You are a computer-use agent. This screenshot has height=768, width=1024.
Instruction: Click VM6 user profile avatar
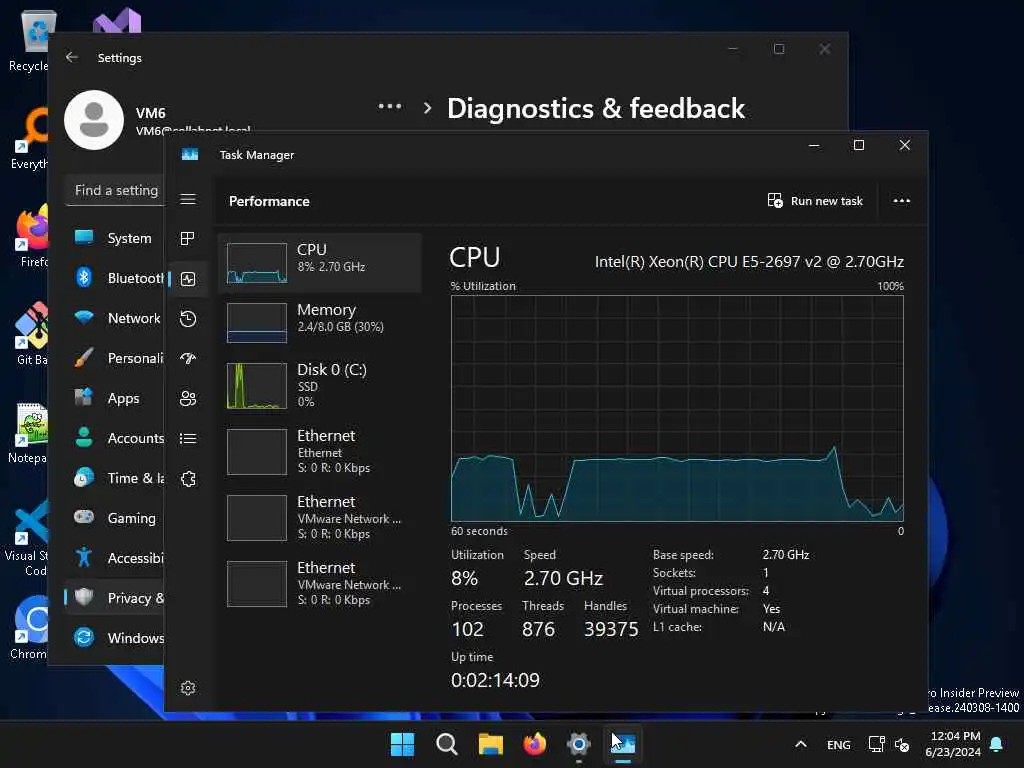94,120
